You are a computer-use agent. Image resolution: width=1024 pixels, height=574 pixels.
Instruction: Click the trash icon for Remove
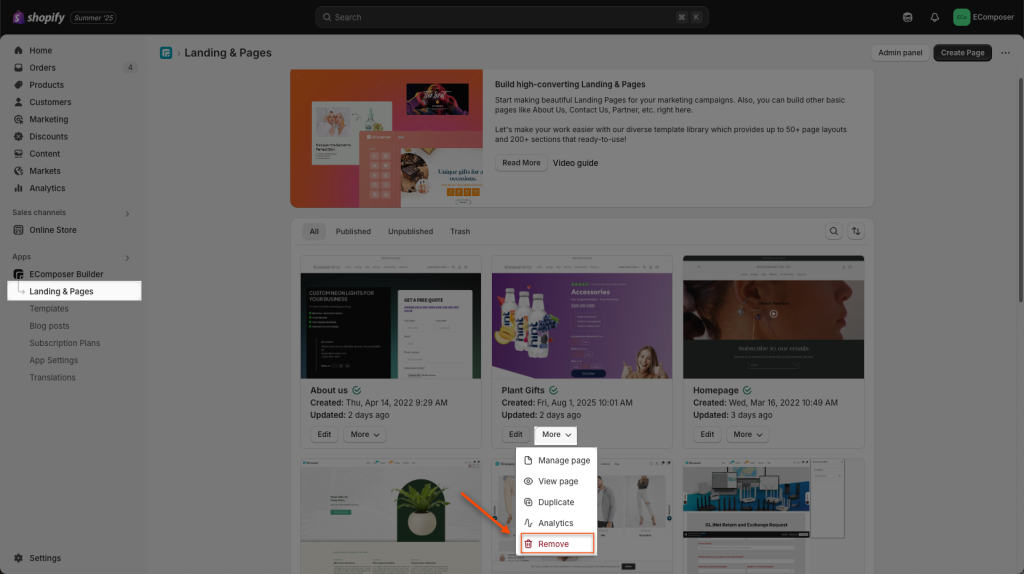point(528,544)
